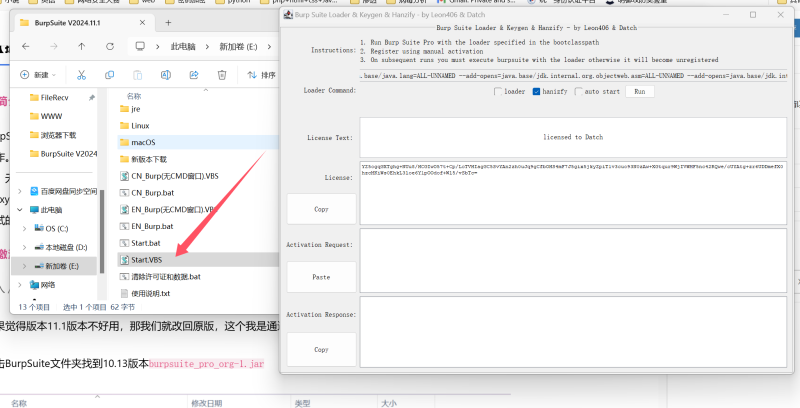This screenshot has width=800, height=408.
Task: Select the Start.VBS file
Action: coord(153,259)
